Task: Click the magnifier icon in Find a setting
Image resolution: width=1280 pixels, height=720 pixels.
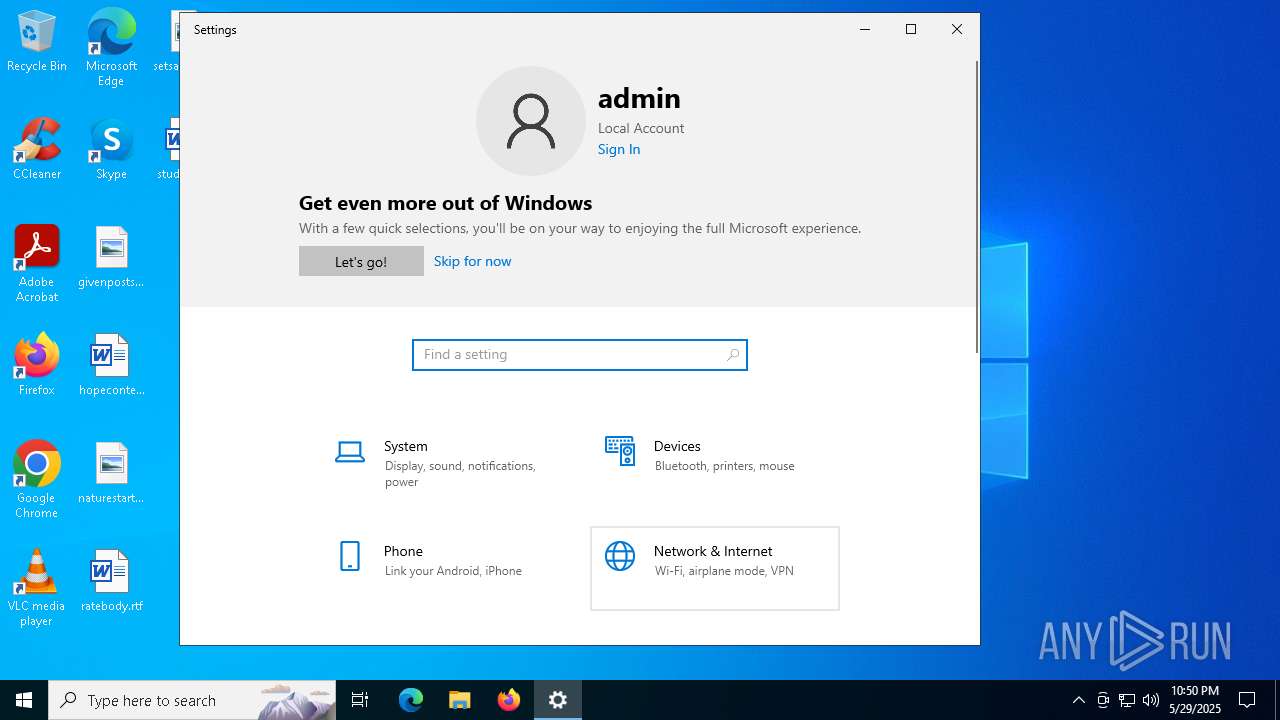Action: [733, 355]
